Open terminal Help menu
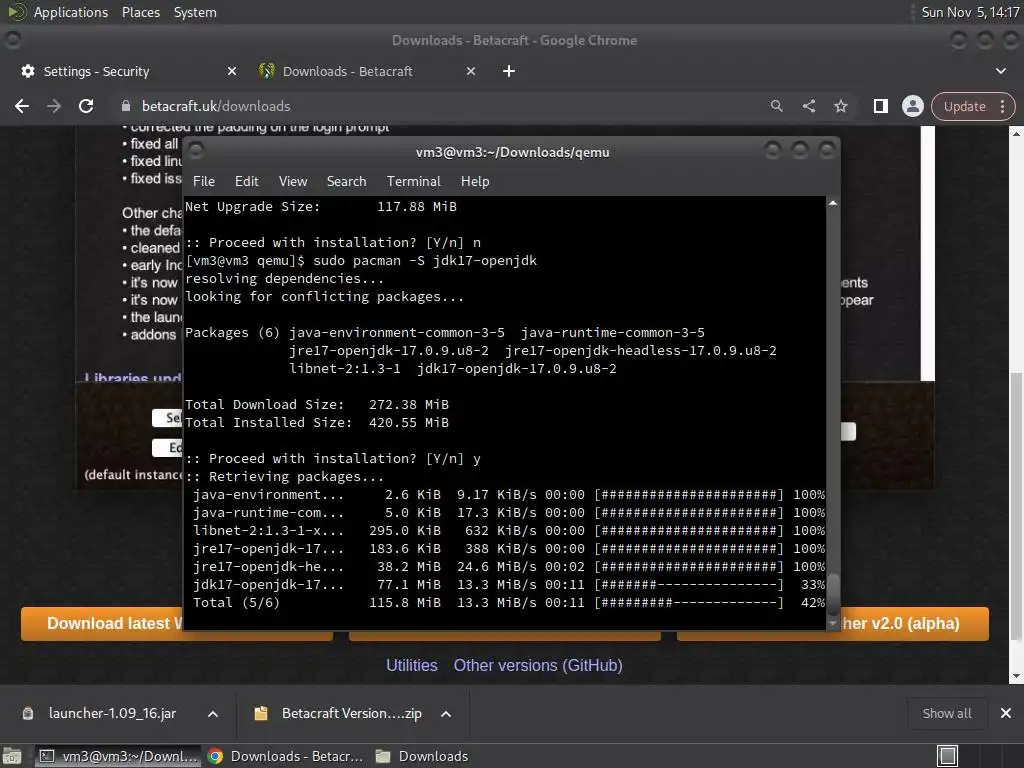1024x768 pixels. tap(475, 181)
